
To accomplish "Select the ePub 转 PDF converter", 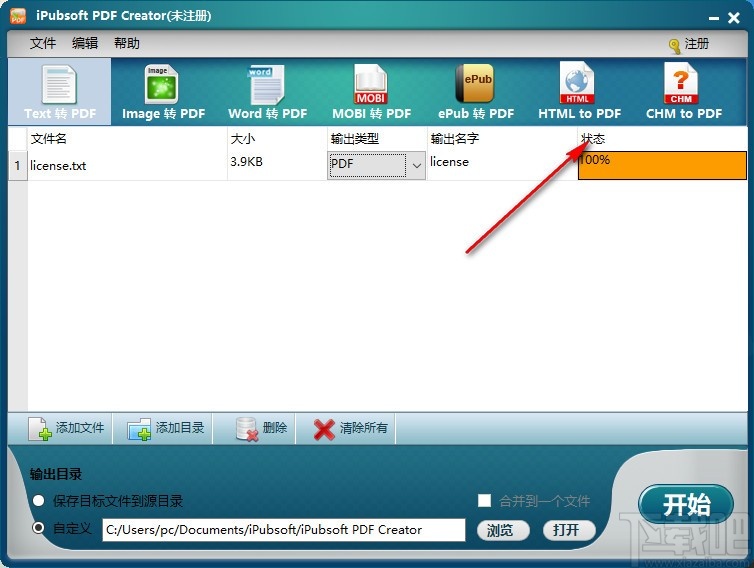I will click(476, 92).
